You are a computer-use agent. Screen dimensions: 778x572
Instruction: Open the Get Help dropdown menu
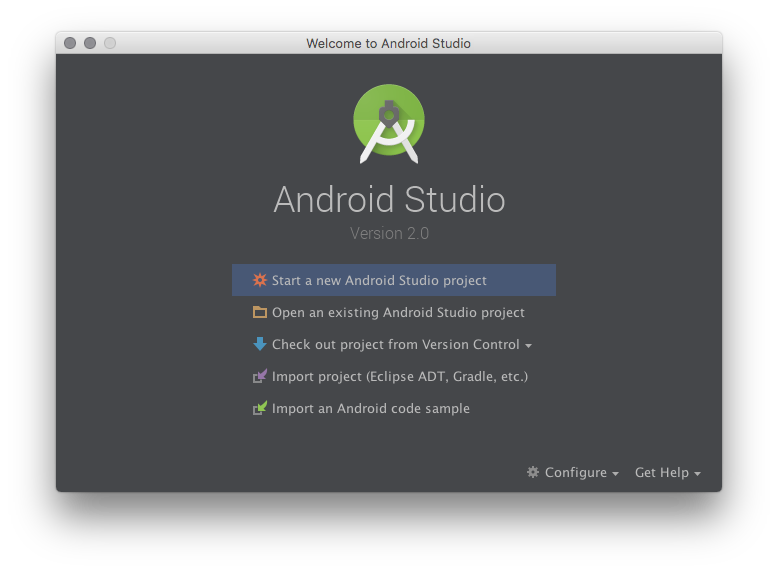(668, 472)
